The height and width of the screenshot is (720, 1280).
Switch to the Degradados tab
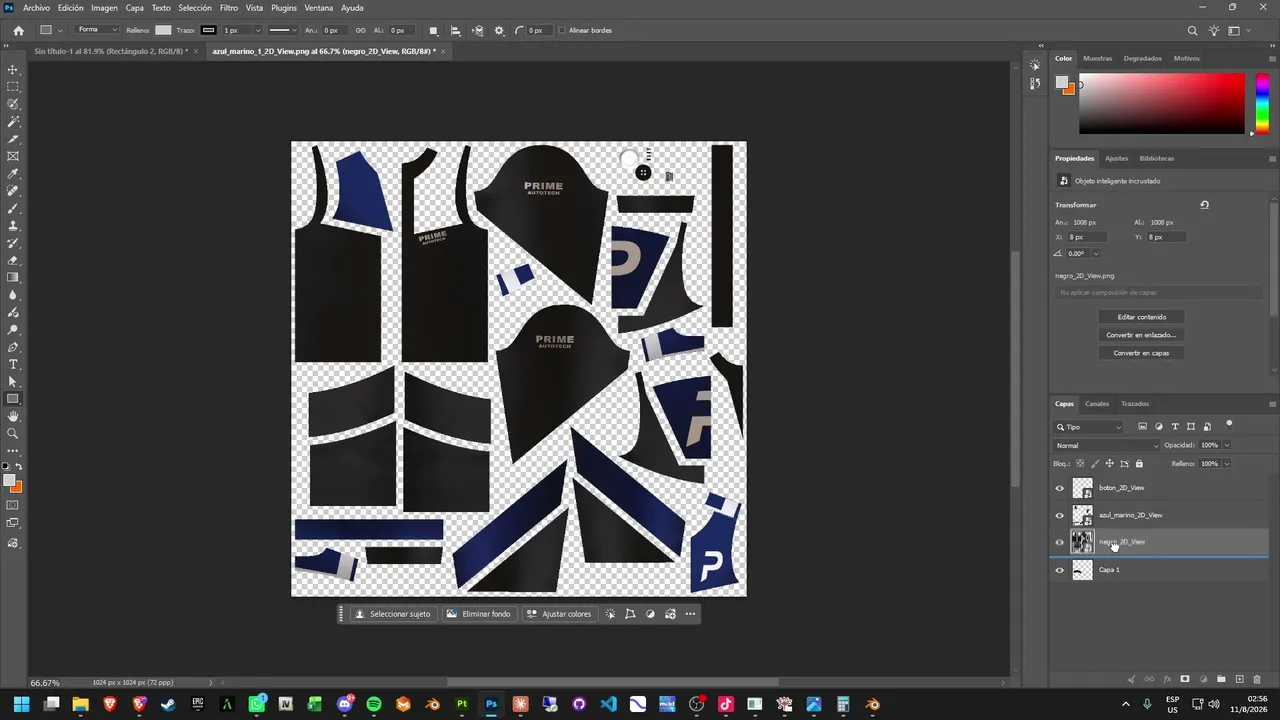coord(1142,58)
